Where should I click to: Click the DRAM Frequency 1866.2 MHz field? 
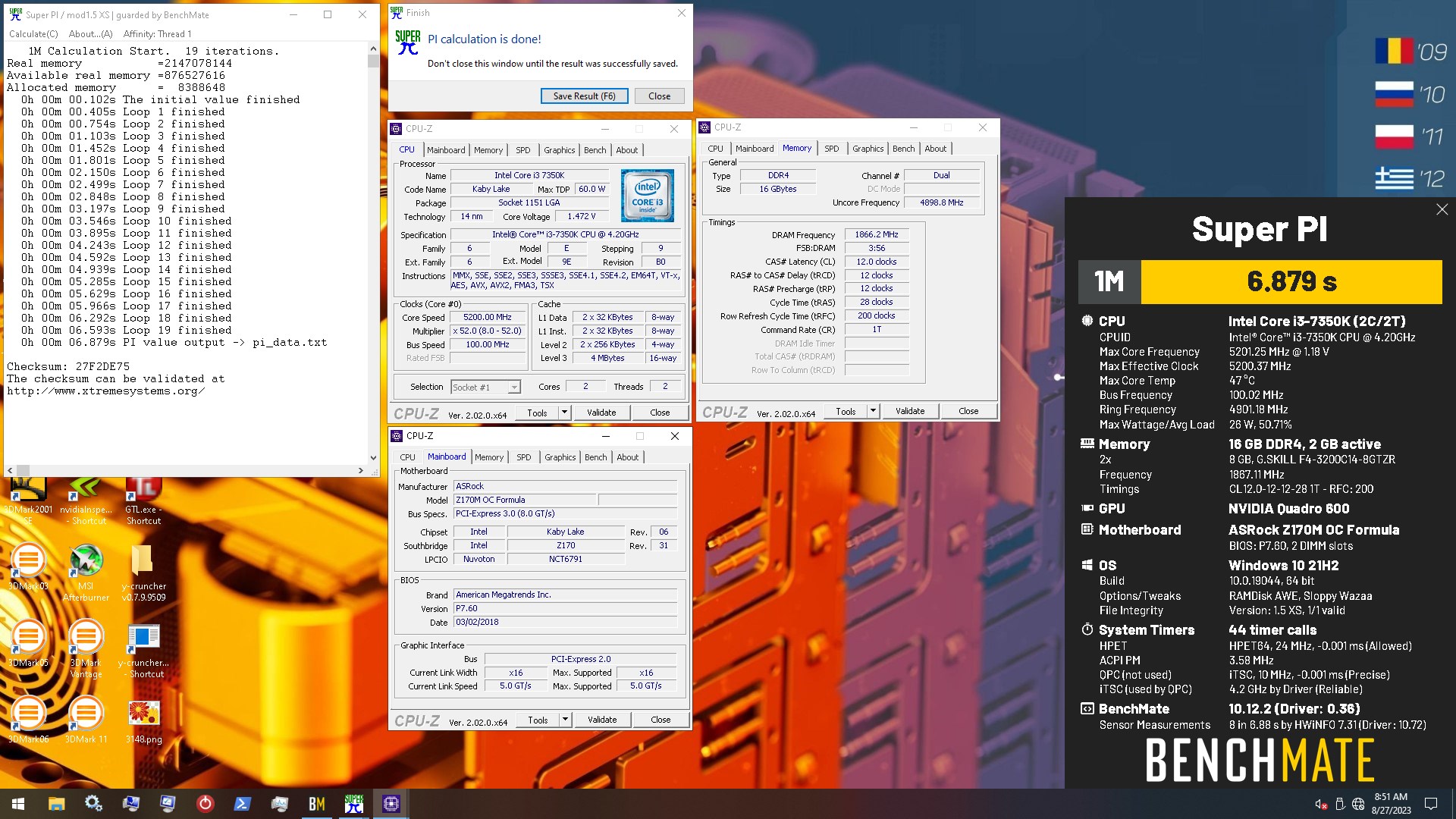point(876,235)
